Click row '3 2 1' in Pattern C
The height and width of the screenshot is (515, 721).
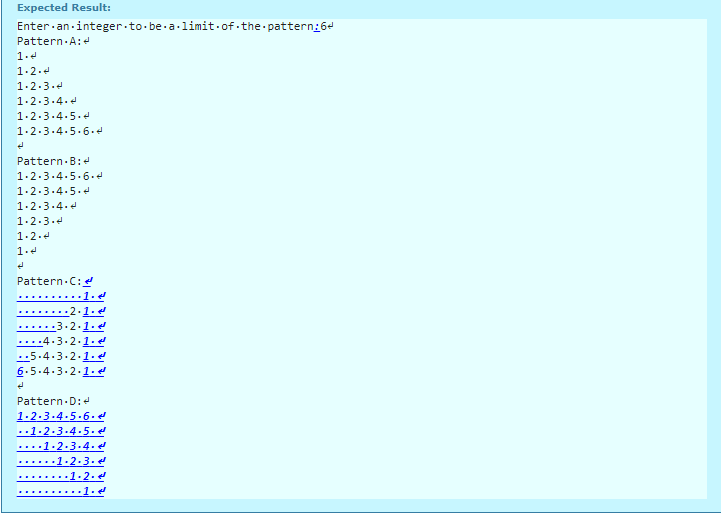coord(61,326)
